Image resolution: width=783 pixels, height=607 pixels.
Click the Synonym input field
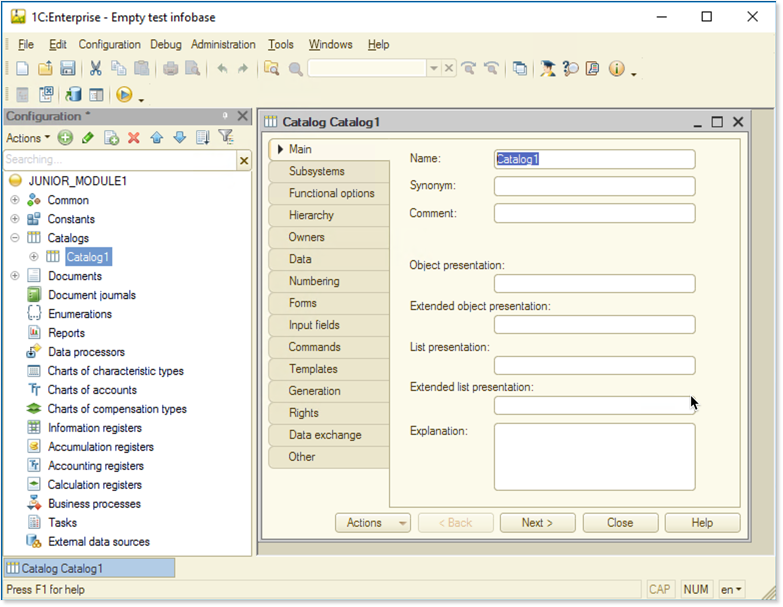point(594,186)
